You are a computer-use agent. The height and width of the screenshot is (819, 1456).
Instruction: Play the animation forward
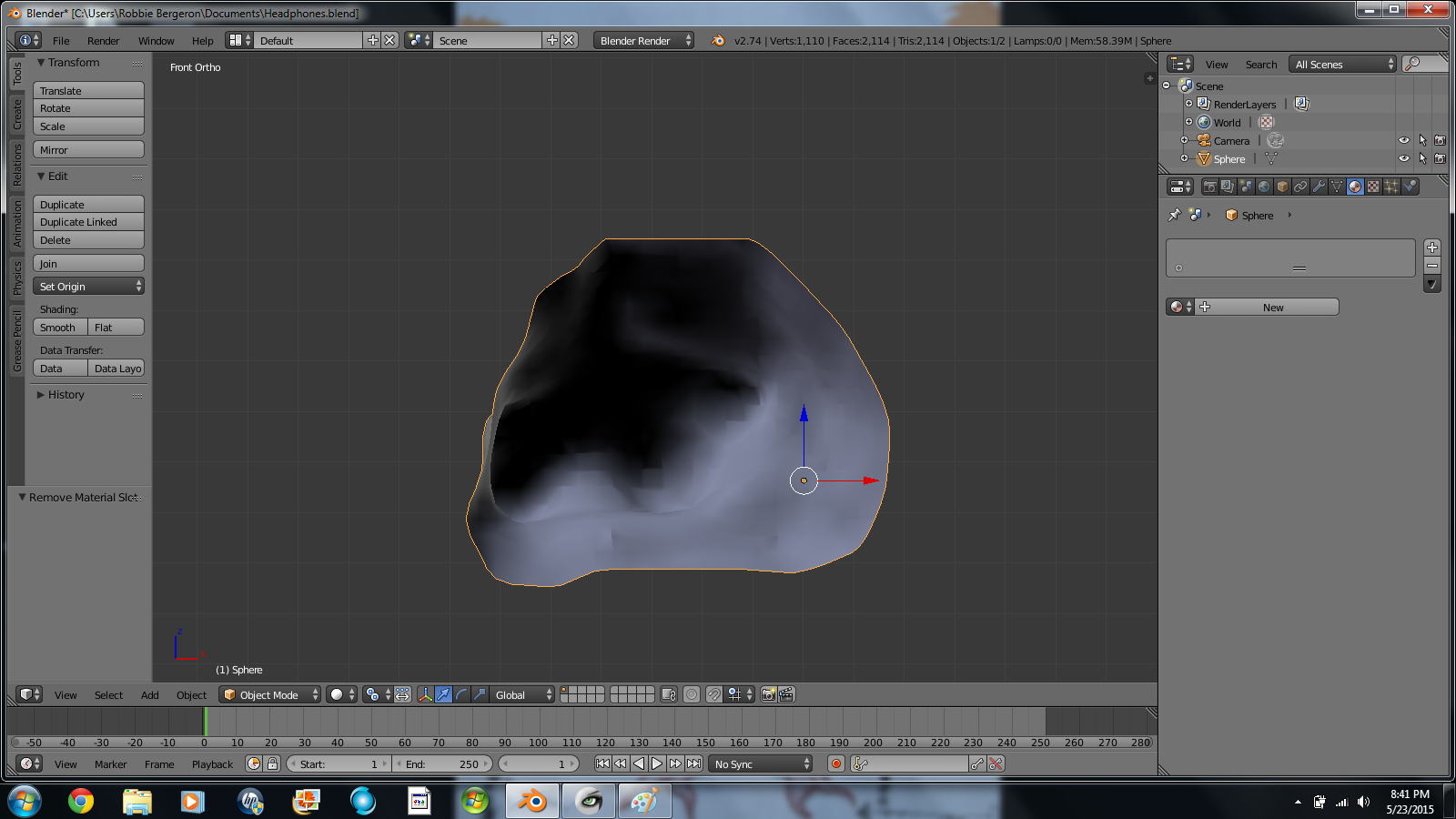[657, 763]
